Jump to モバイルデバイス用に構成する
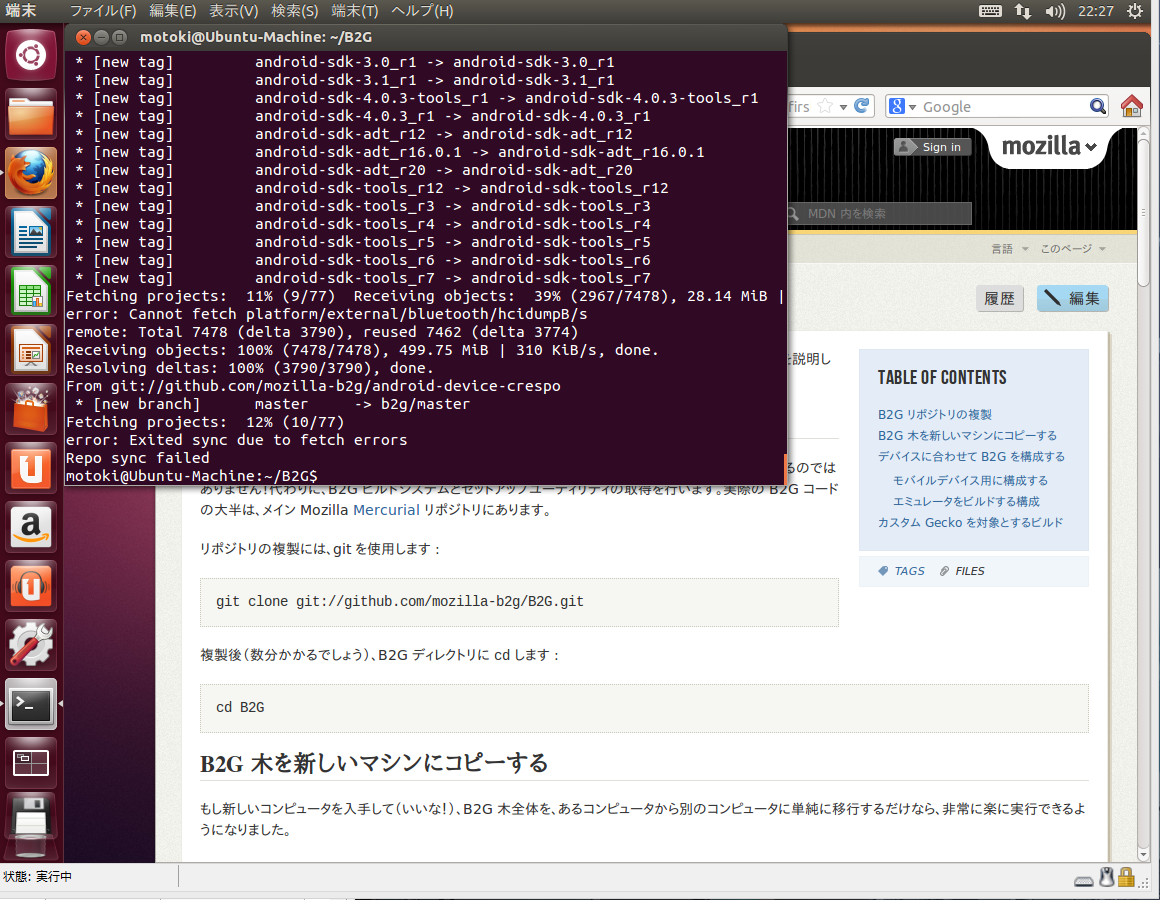 970,480
